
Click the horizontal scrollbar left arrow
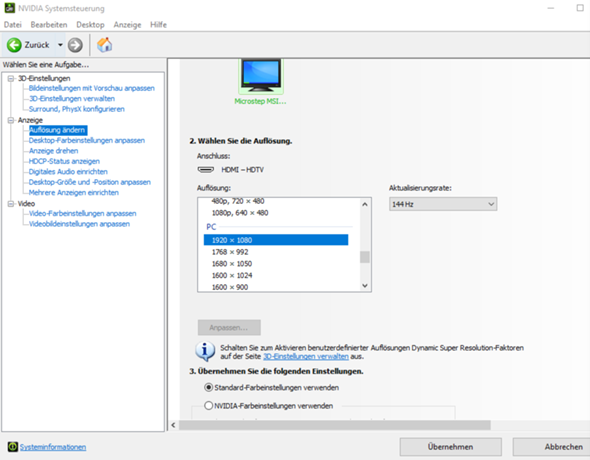pos(173,425)
